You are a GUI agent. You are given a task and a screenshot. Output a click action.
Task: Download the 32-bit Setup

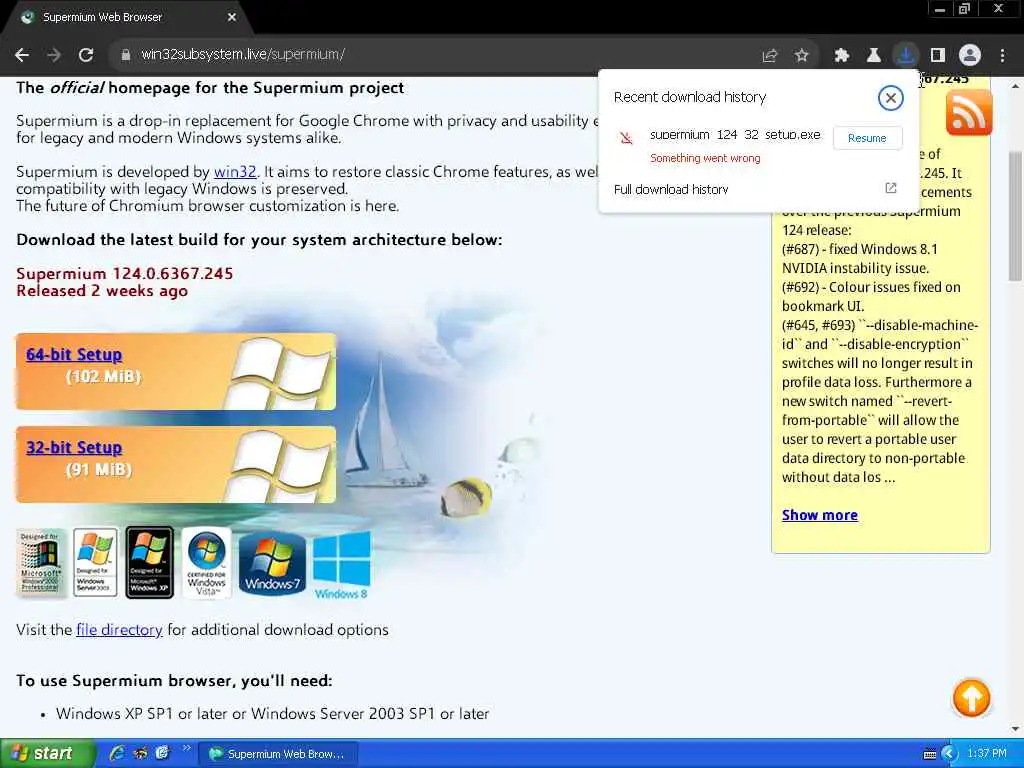click(74, 447)
